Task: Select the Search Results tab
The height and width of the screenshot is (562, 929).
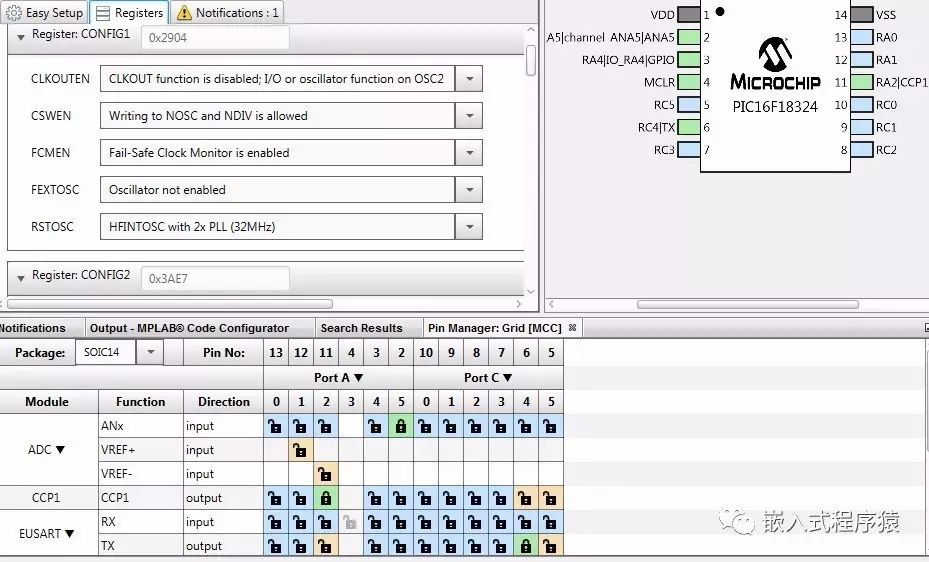Action: point(361,328)
